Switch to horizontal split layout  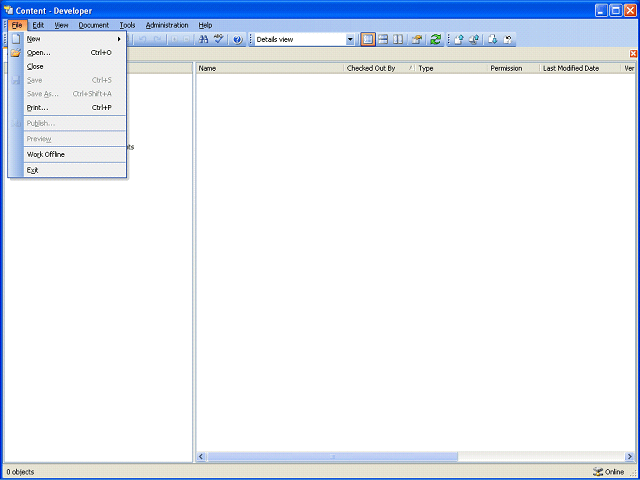(383, 40)
